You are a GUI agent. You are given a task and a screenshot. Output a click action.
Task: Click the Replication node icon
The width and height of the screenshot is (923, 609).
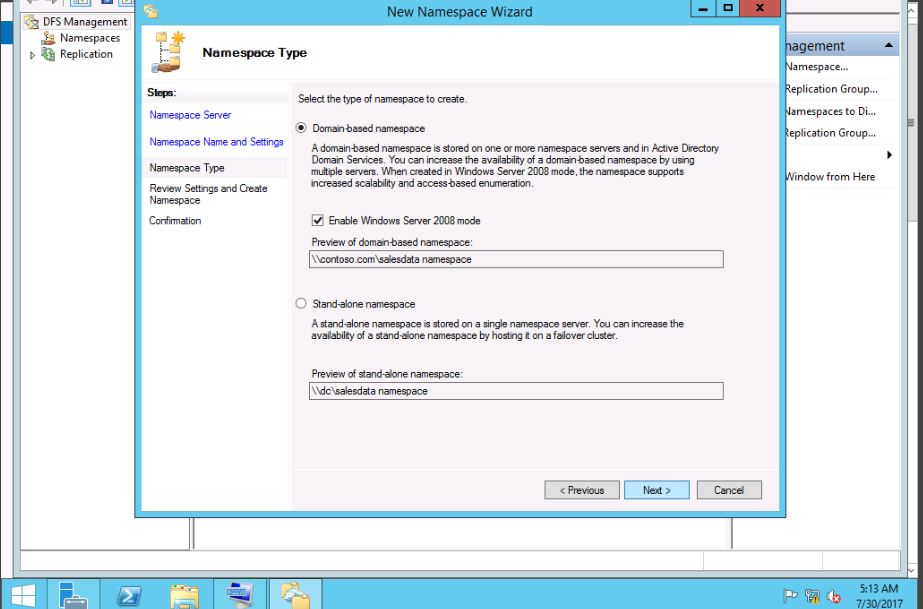tap(48, 54)
